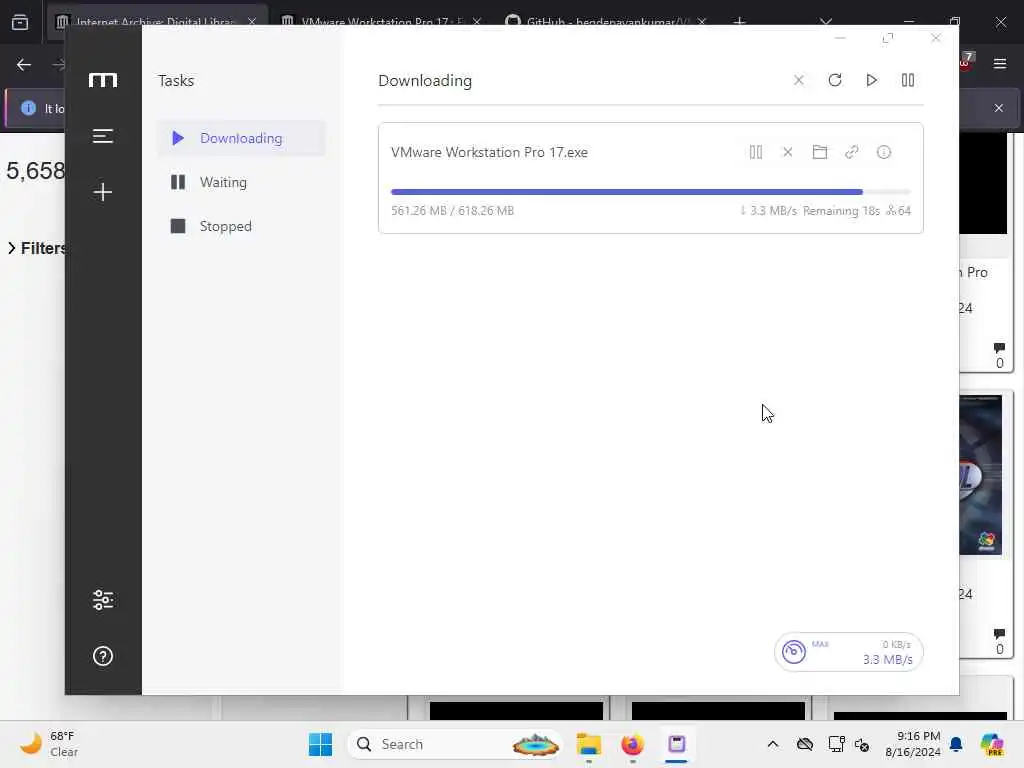The height and width of the screenshot is (768, 1024).
Task: Click the Motrix logo in the sidebar
Action: click(x=103, y=80)
